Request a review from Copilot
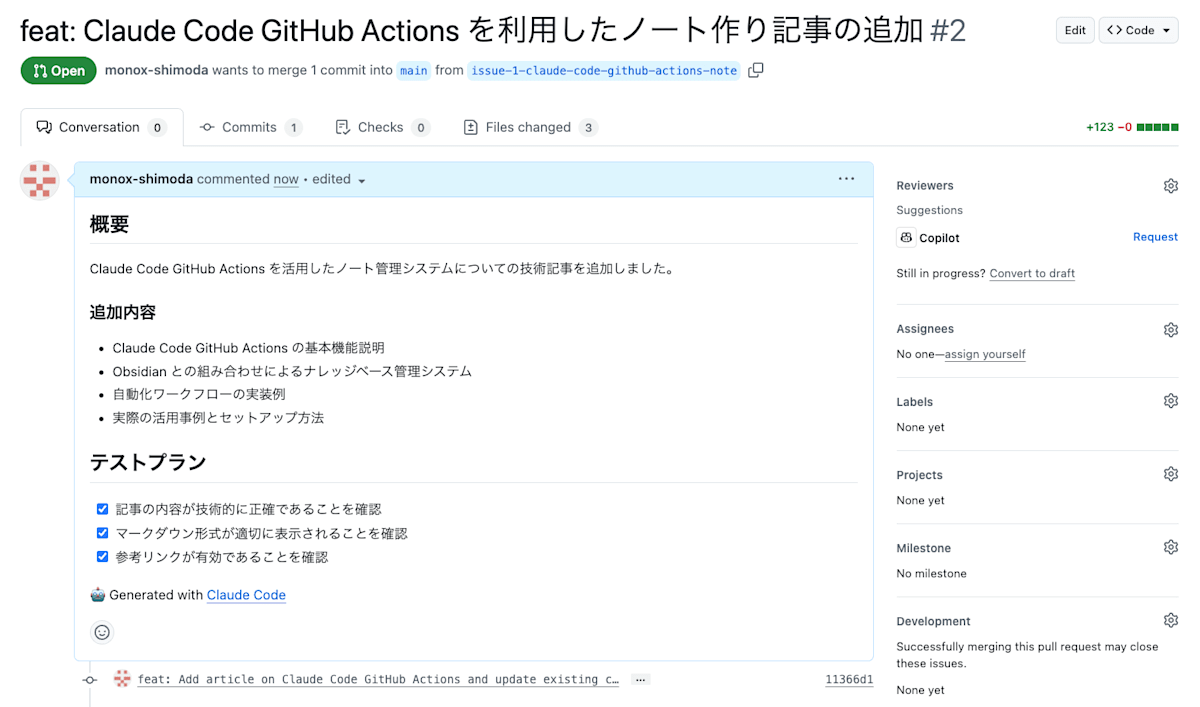1200x707 pixels. (x=1155, y=237)
